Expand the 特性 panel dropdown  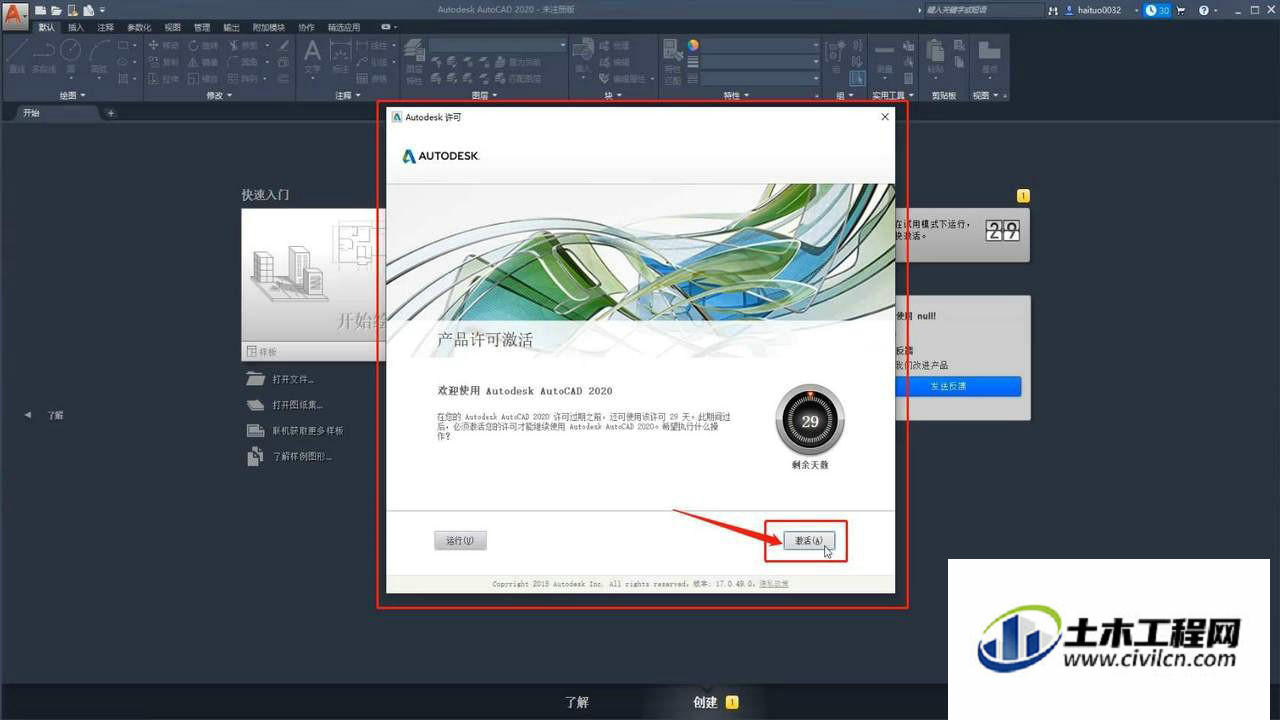click(x=736, y=95)
